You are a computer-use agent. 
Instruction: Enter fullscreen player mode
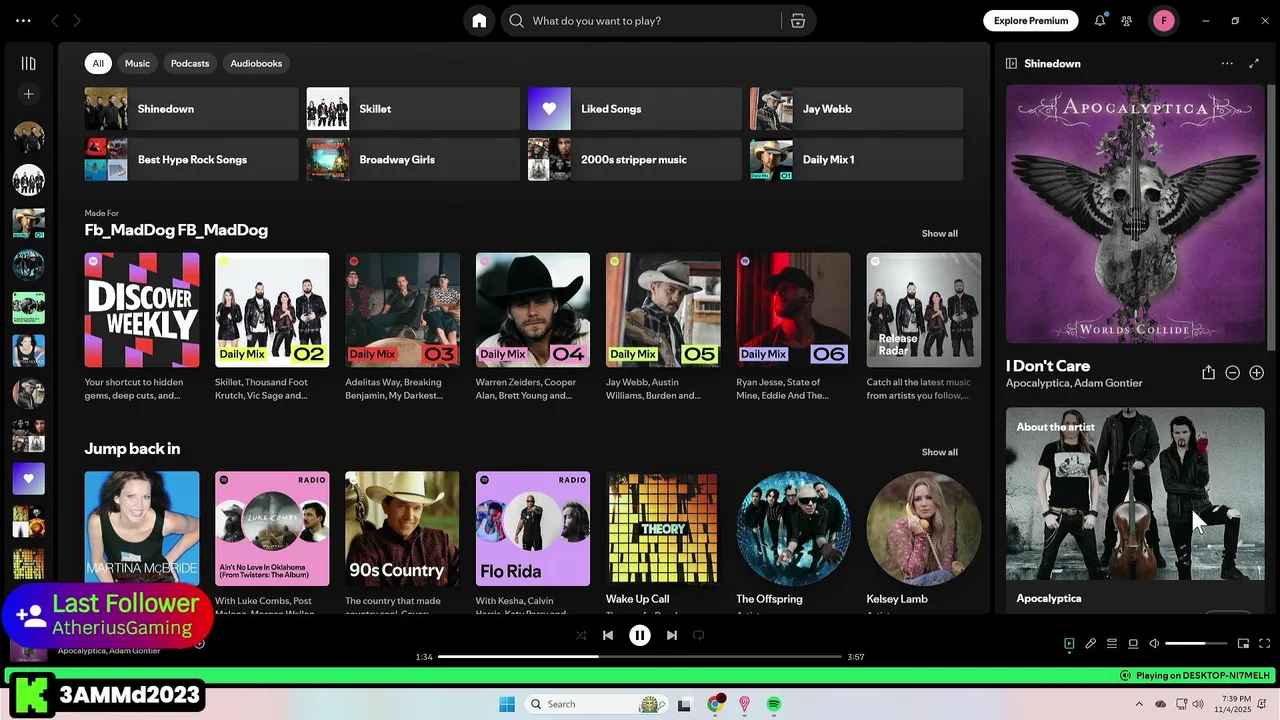[x=1264, y=644]
